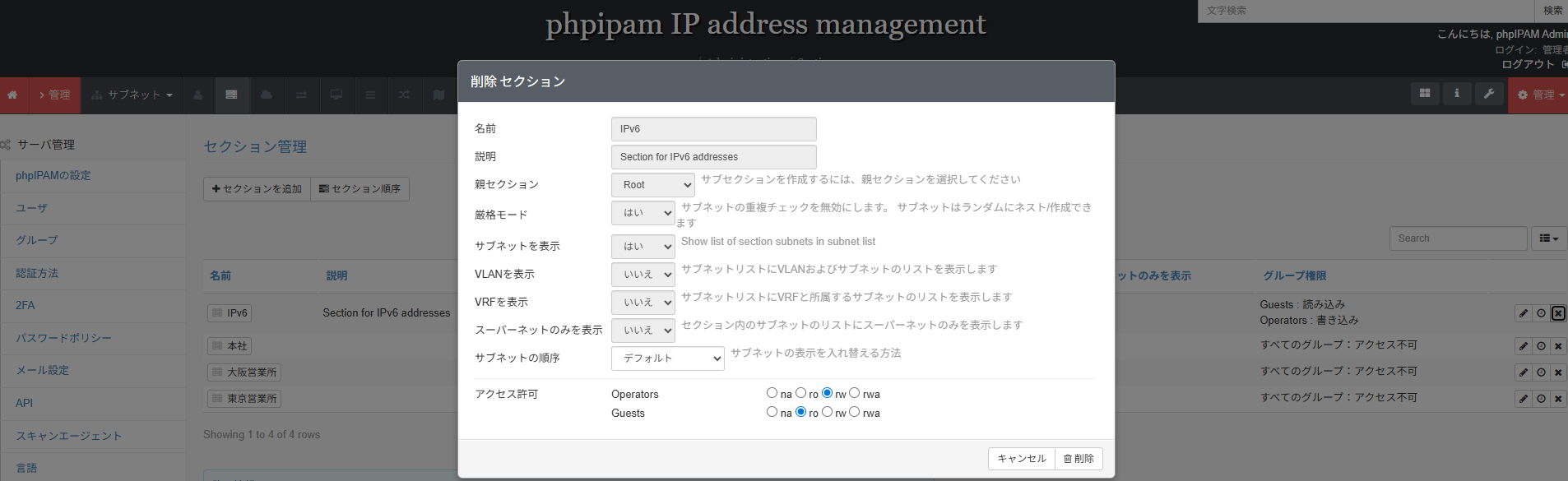The width and height of the screenshot is (1568, 481).
Task: Expand the 管理 gear dropdown menu
Action: pos(1540,95)
